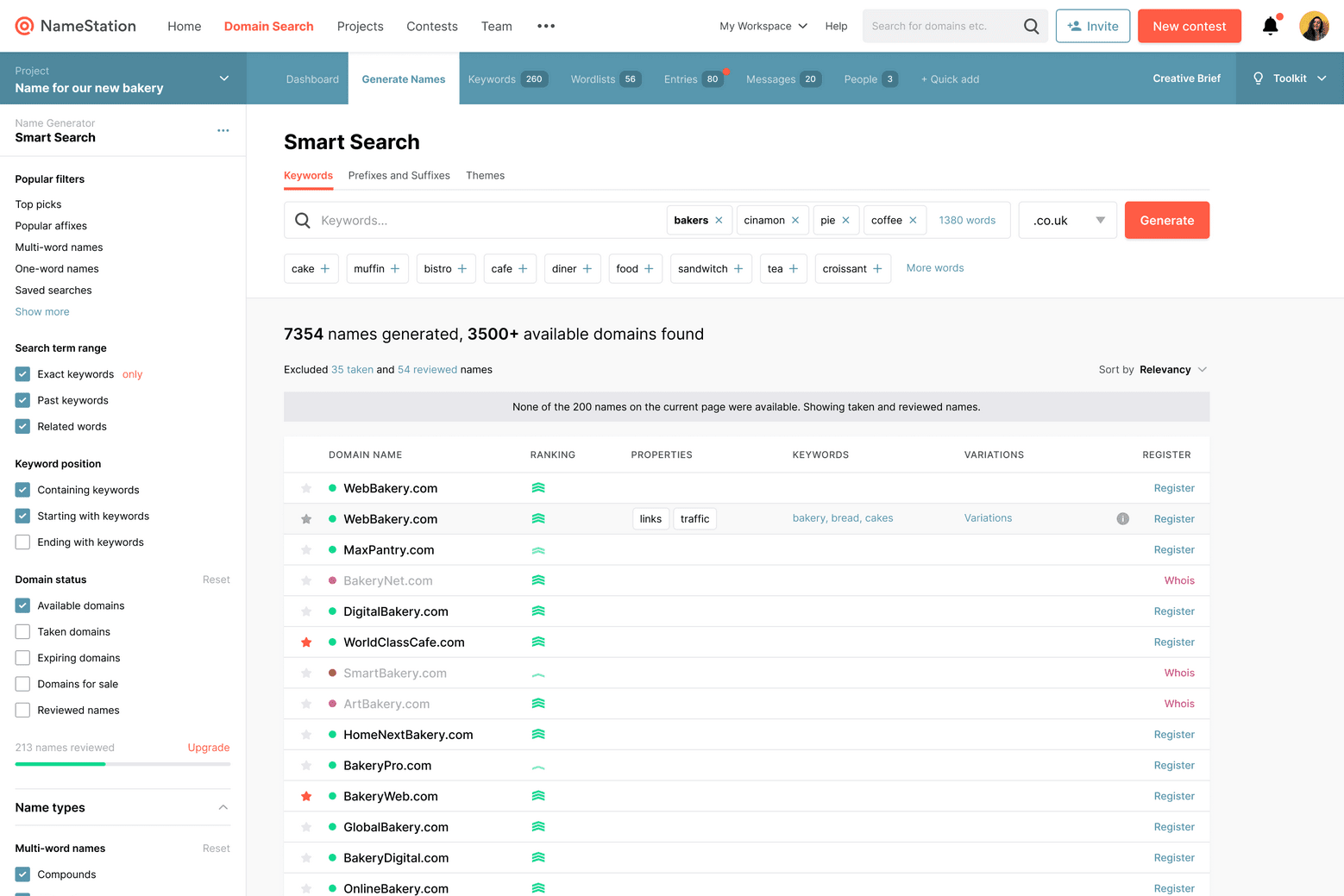This screenshot has width=1344, height=896.
Task: Open the Toolkit lightbulb menu
Action: [1259, 78]
